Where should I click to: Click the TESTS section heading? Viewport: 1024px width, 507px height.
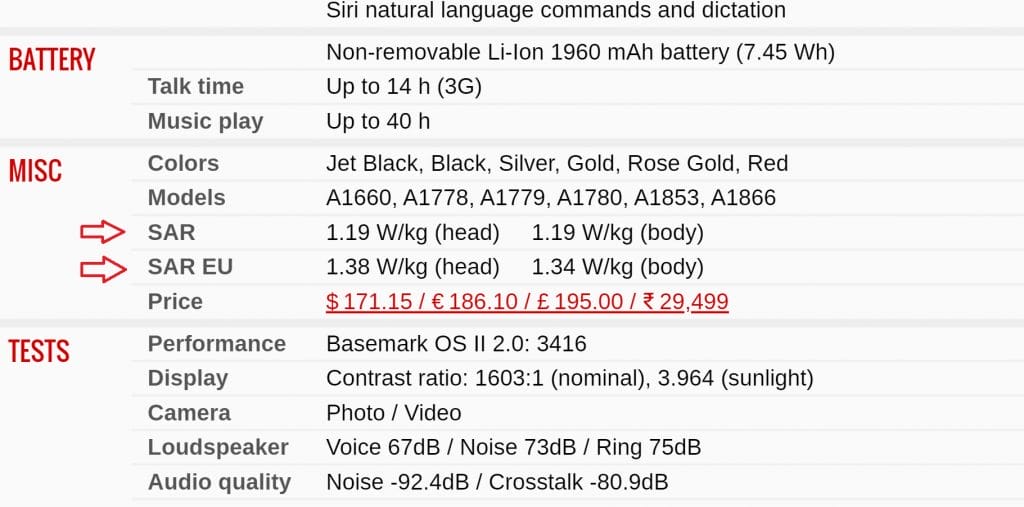coord(39,352)
